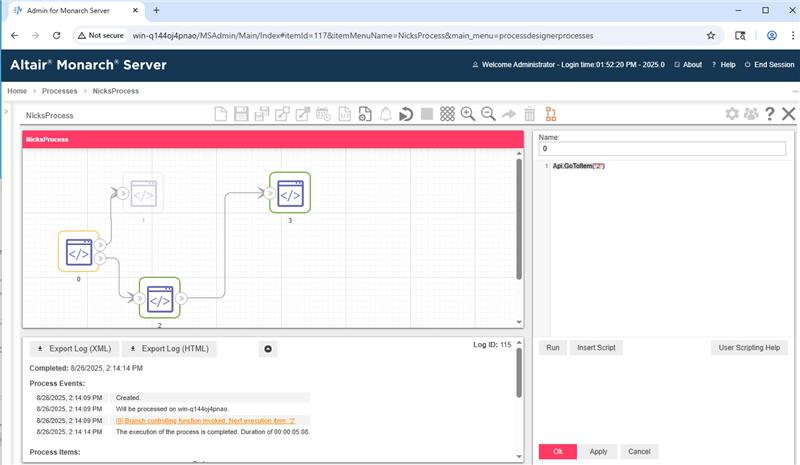
Task: Go back to the previous browser page
Action: (x=14, y=36)
